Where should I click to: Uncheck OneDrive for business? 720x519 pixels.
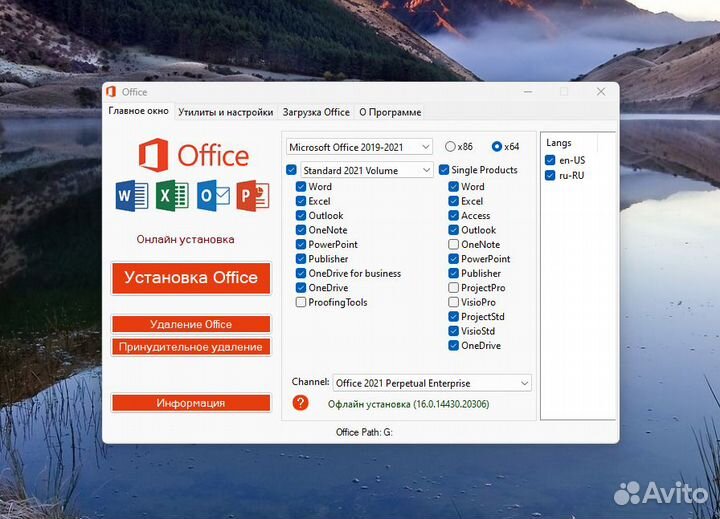(301, 273)
